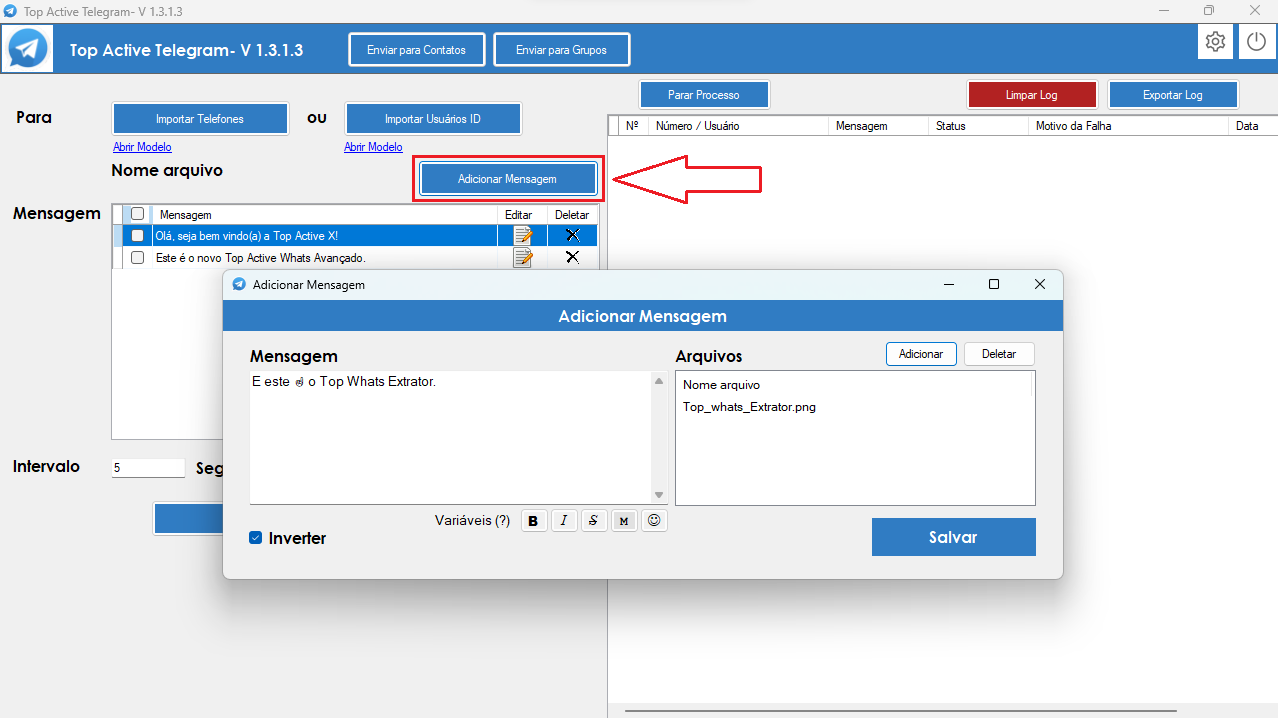Click the horizontal scrollbar below the log table

pyautogui.click(x=900, y=711)
